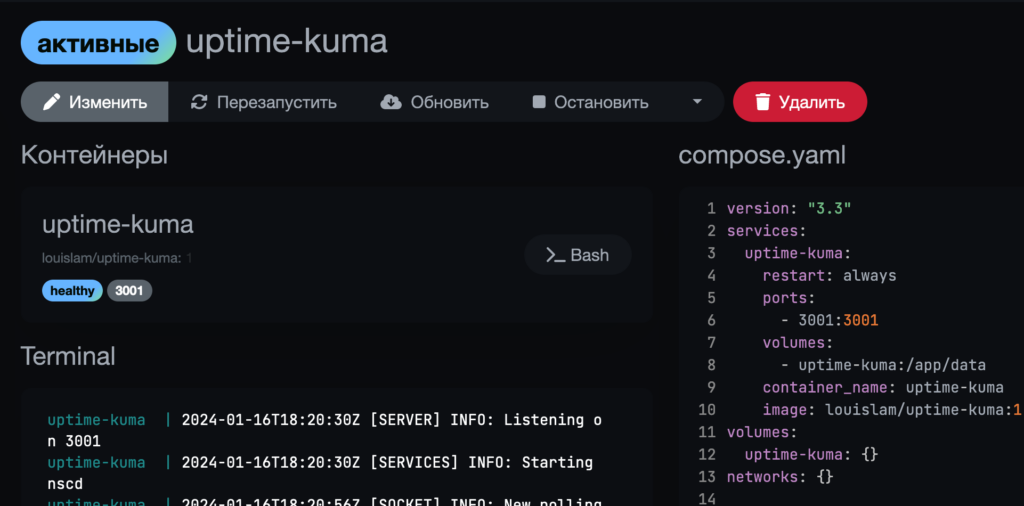The image size is (1024, 506).
Task: Click the cloud download icon on Обновить
Action: click(x=391, y=103)
